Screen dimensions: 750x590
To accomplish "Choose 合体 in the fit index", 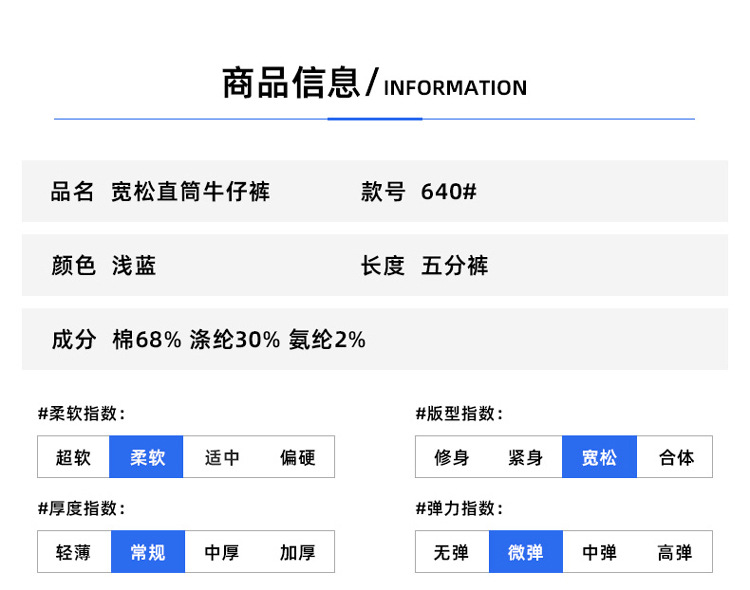I will tap(675, 458).
